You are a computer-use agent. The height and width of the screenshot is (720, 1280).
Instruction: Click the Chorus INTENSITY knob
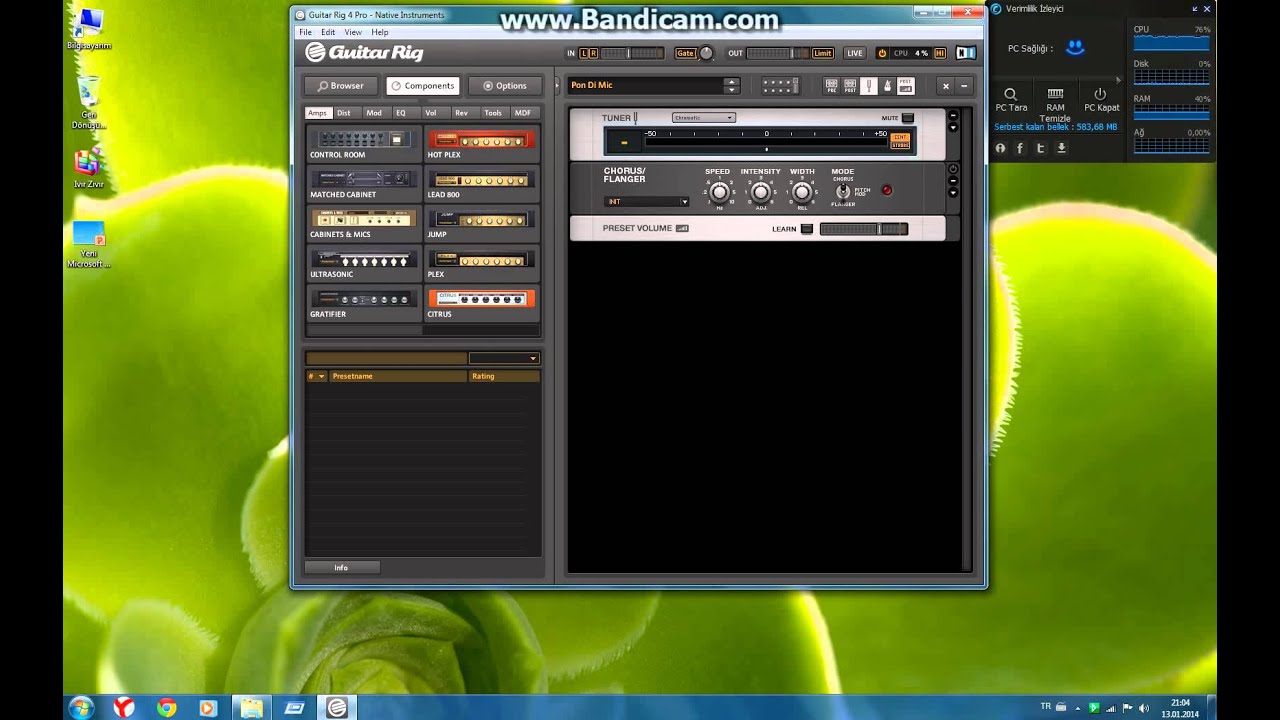(760, 191)
